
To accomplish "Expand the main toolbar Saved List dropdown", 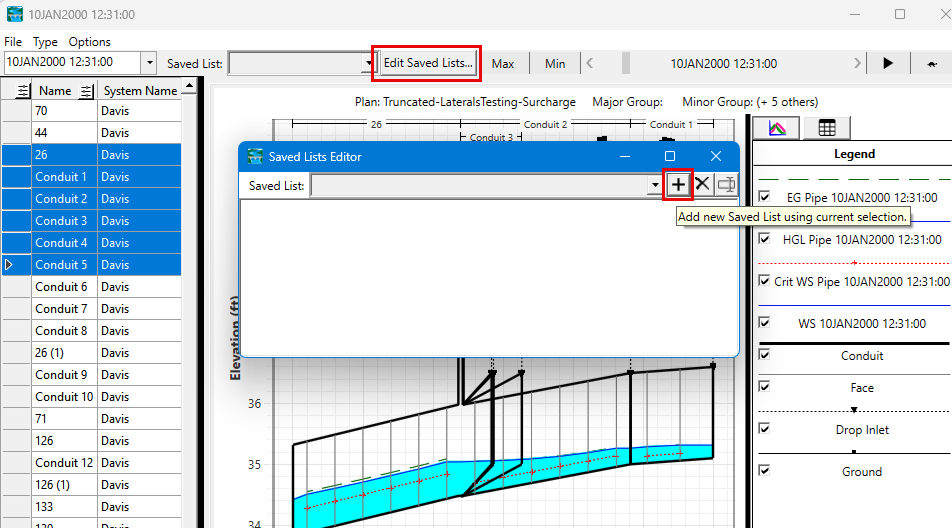I will (x=367, y=63).
